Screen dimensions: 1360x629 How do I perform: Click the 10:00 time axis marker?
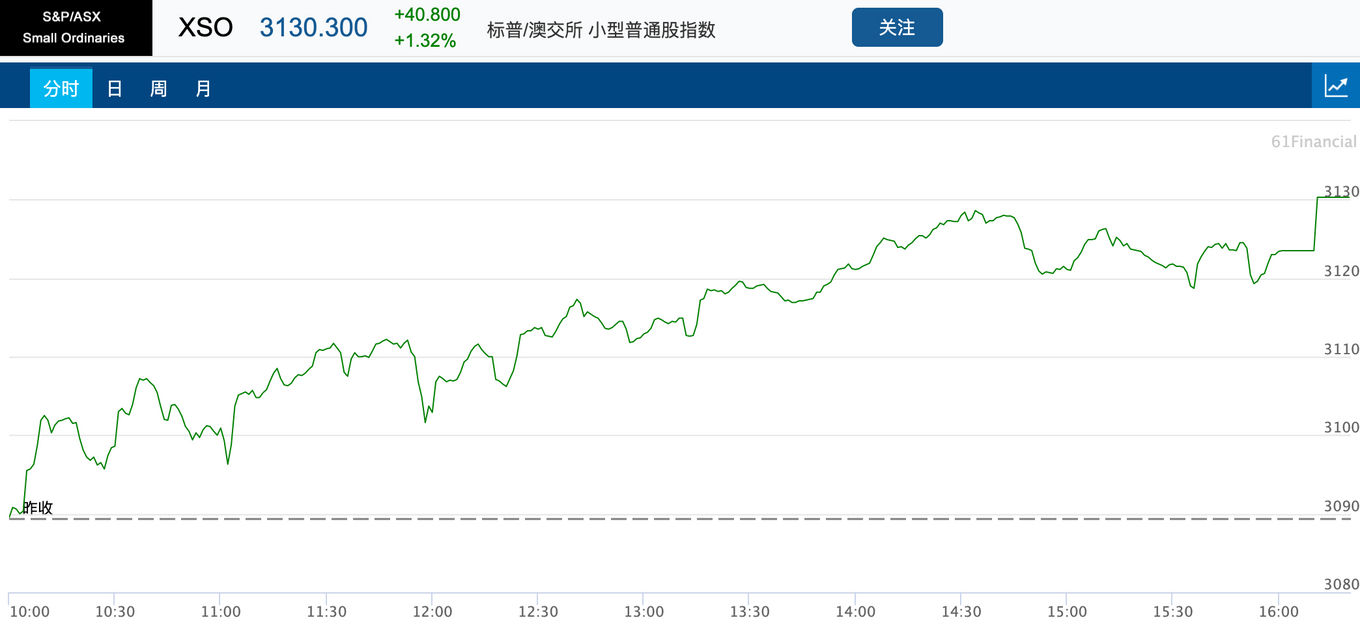point(30,612)
